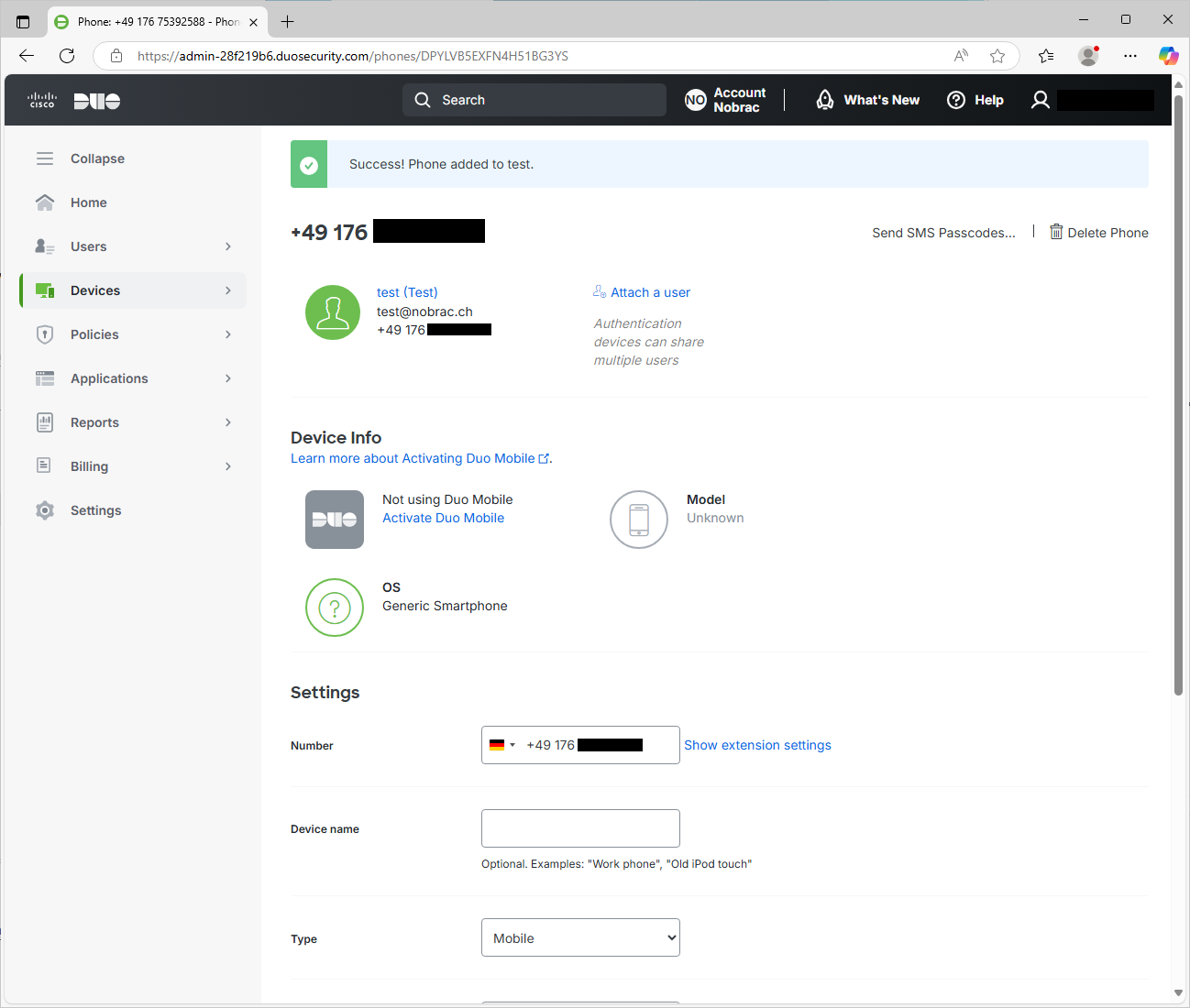Click the gray Duo Mobile app icon
Screen dimensions: 1190x1008
pyautogui.click(x=335, y=520)
